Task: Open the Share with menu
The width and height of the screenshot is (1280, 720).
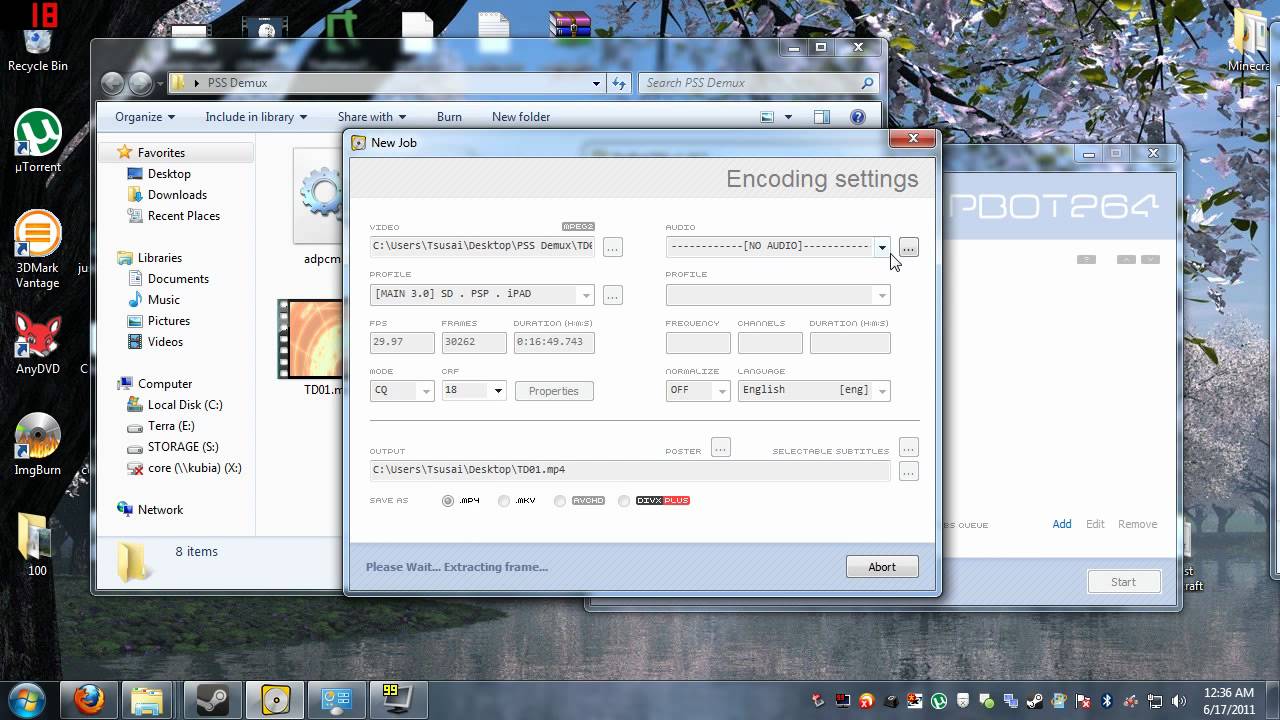Action: [x=372, y=117]
